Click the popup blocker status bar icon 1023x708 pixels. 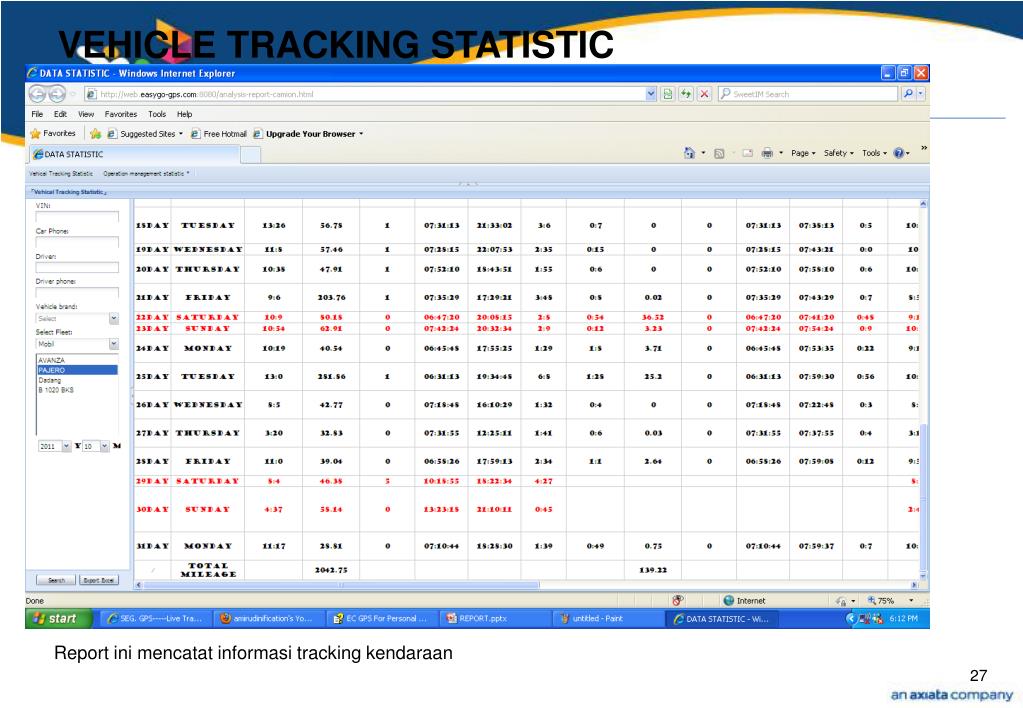[x=678, y=600]
